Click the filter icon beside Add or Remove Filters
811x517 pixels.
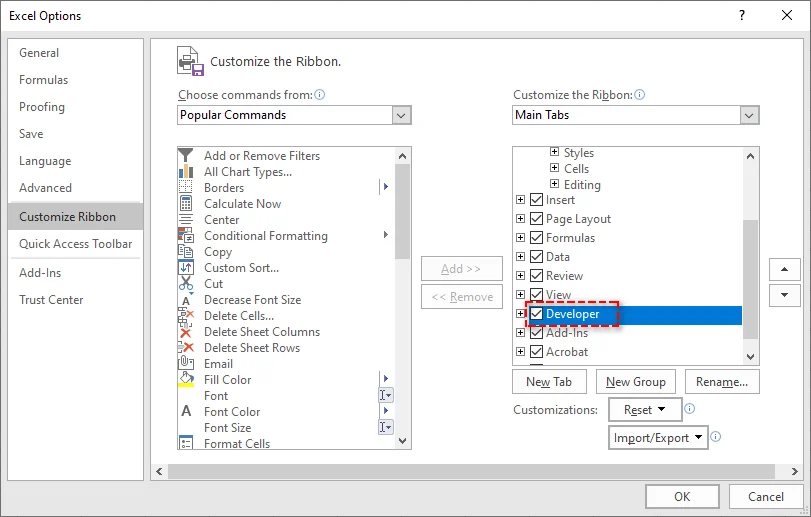[185, 156]
